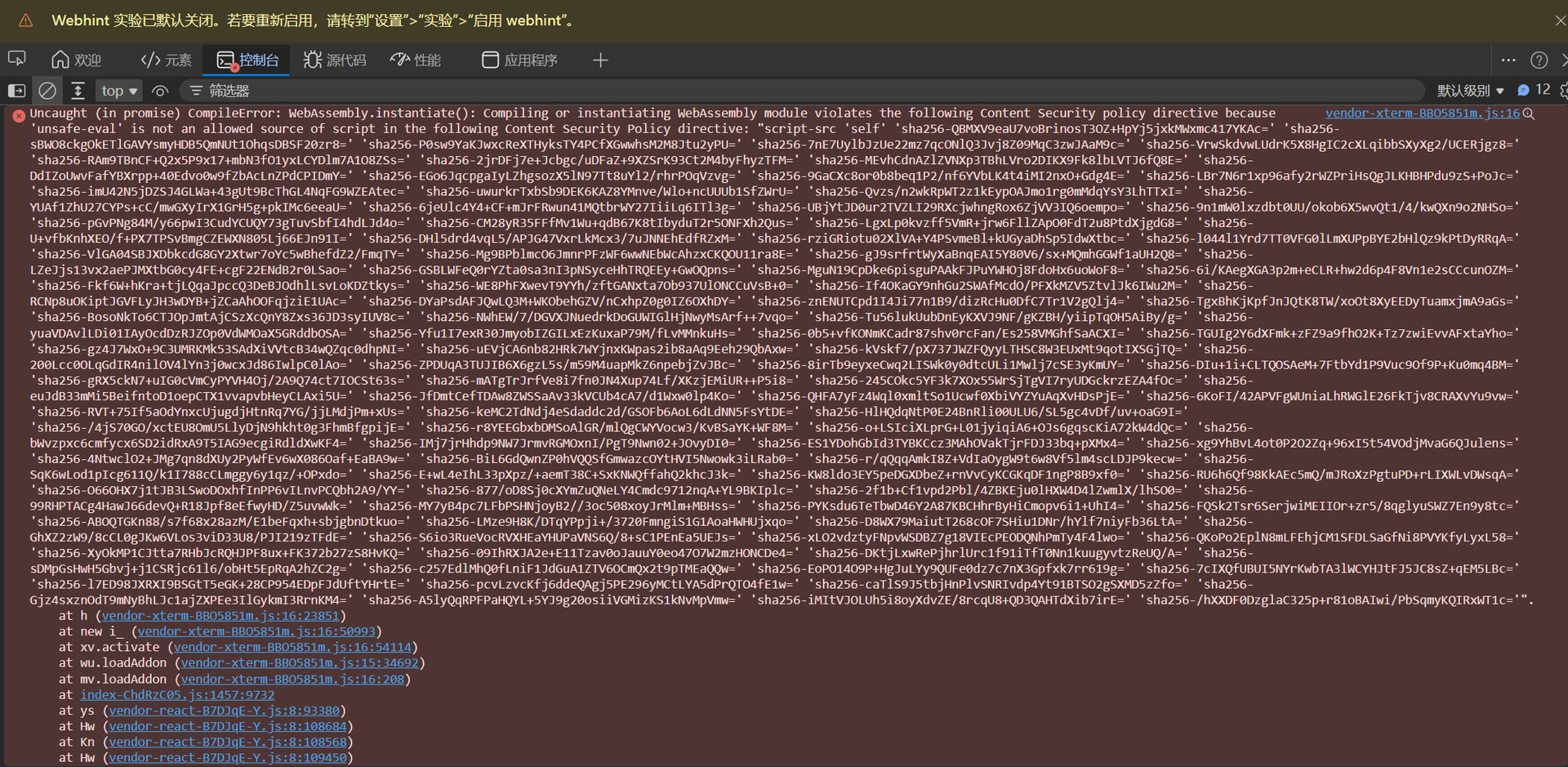Click the 'at wu.loadAddon' stack text
Viewport: 1568px width, 767px height.
113,662
